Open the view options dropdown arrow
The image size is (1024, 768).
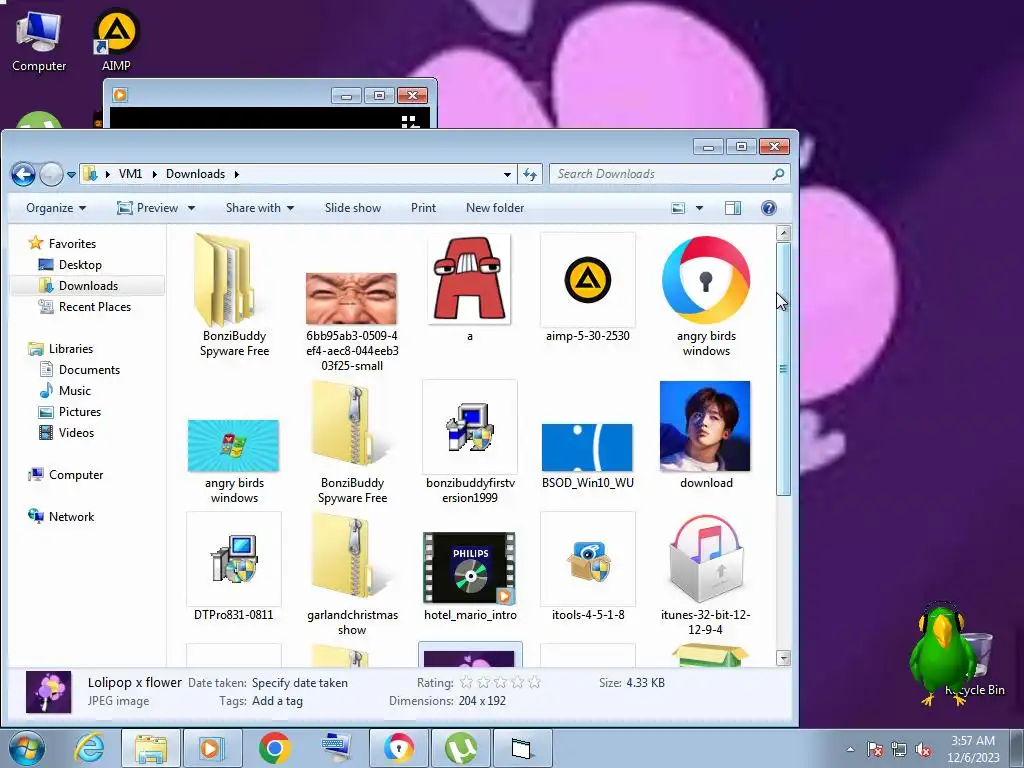click(699, 208)
